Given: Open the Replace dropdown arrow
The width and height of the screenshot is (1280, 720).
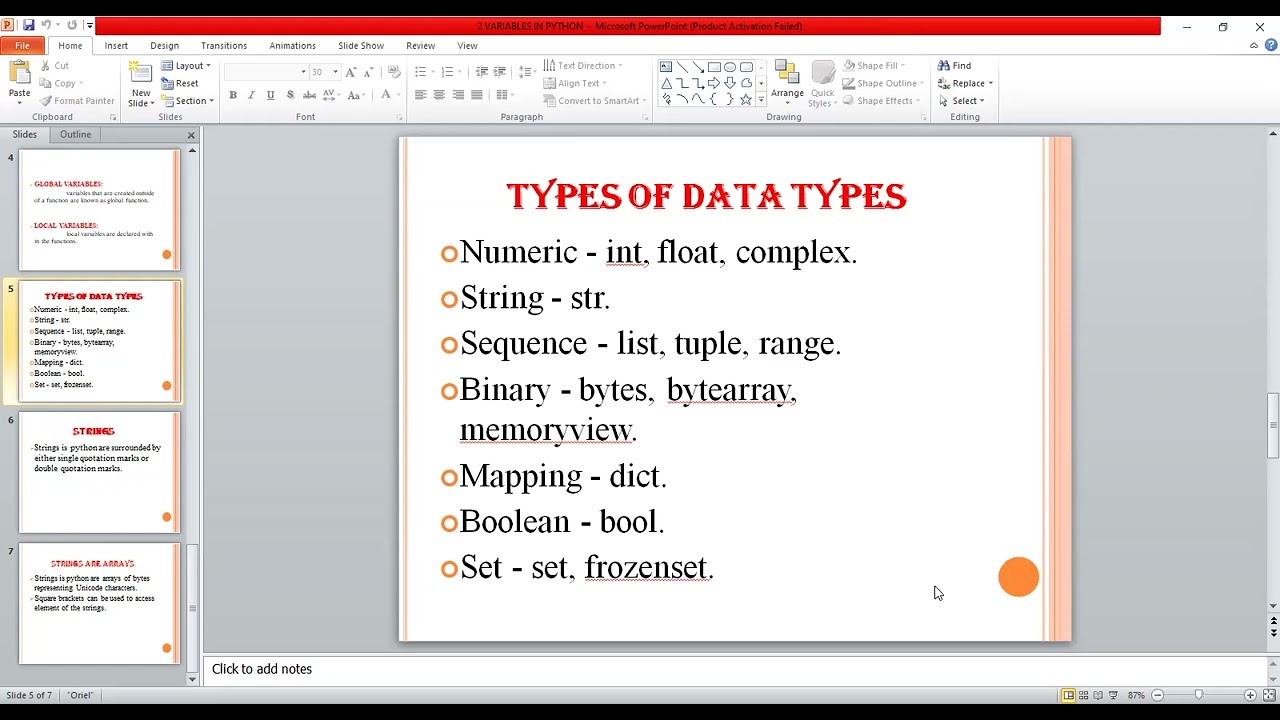Looking at the screenshot, I should pos(989,83).
